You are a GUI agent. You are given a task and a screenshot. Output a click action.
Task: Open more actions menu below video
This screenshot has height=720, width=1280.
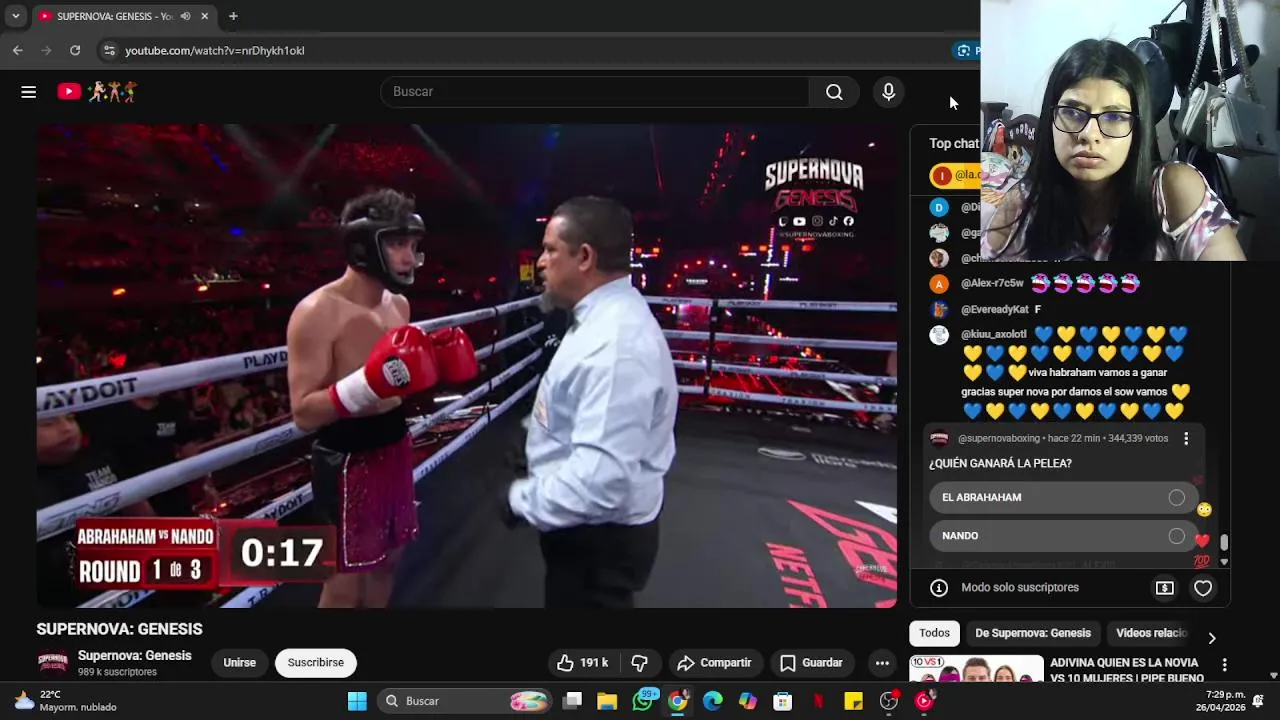(x=882, y=663)
